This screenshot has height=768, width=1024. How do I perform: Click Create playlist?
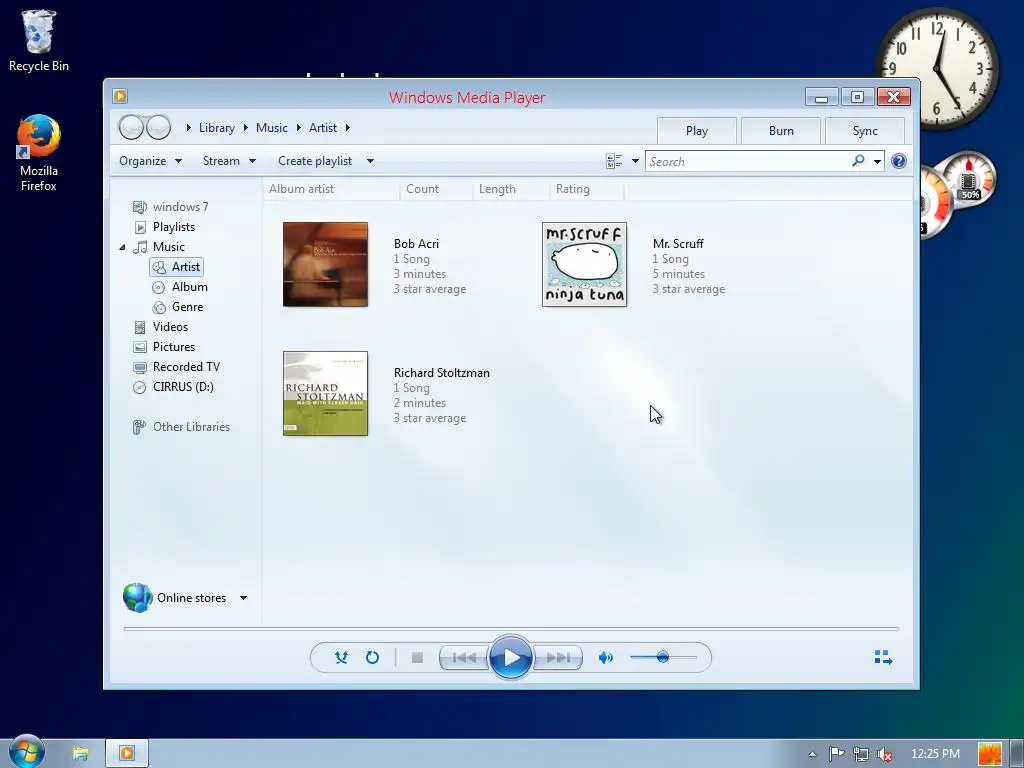[x=315, y=161]
